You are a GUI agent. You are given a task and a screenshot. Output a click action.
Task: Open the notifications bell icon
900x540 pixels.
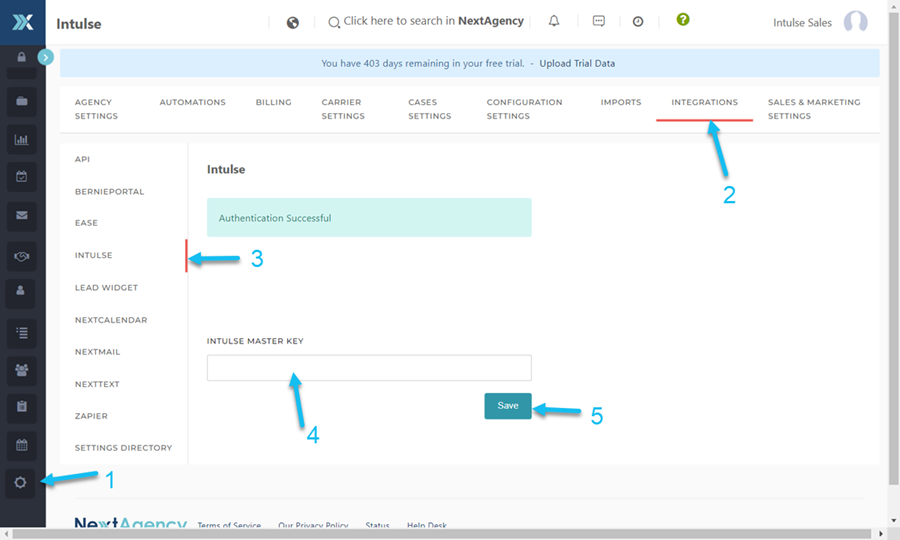[554, 21]
